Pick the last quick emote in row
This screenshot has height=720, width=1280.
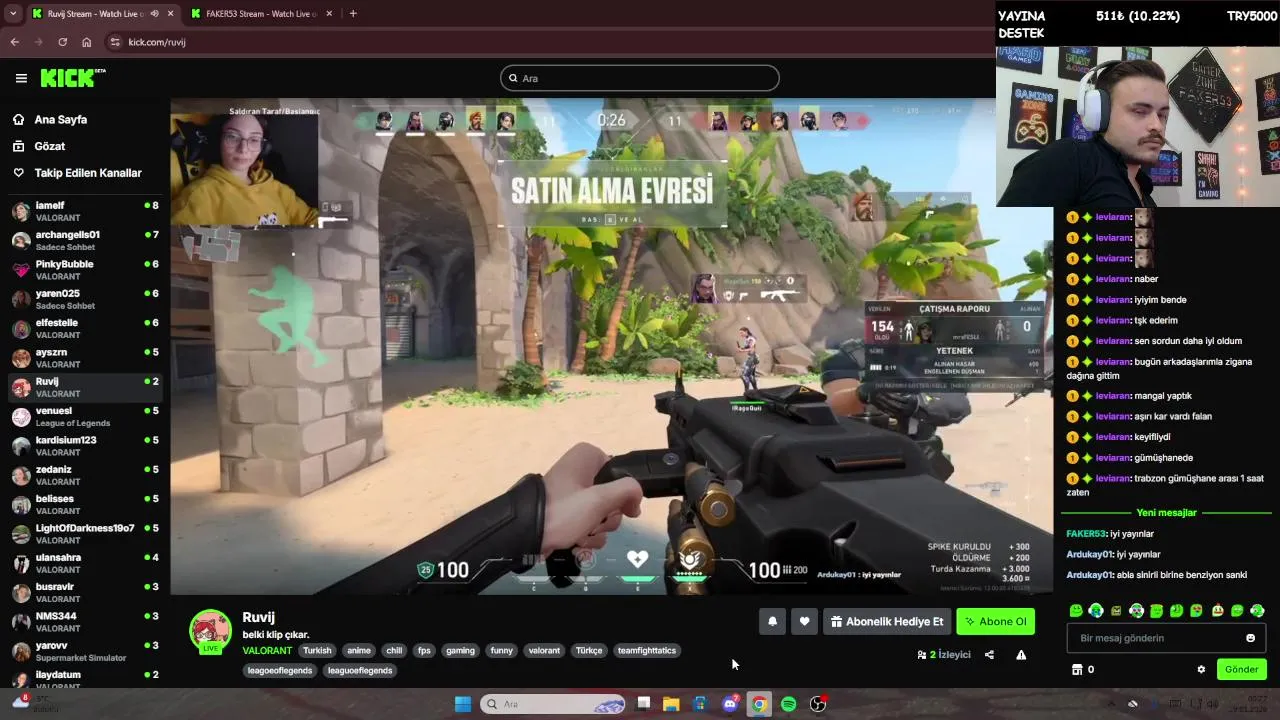pos(1257,610)
